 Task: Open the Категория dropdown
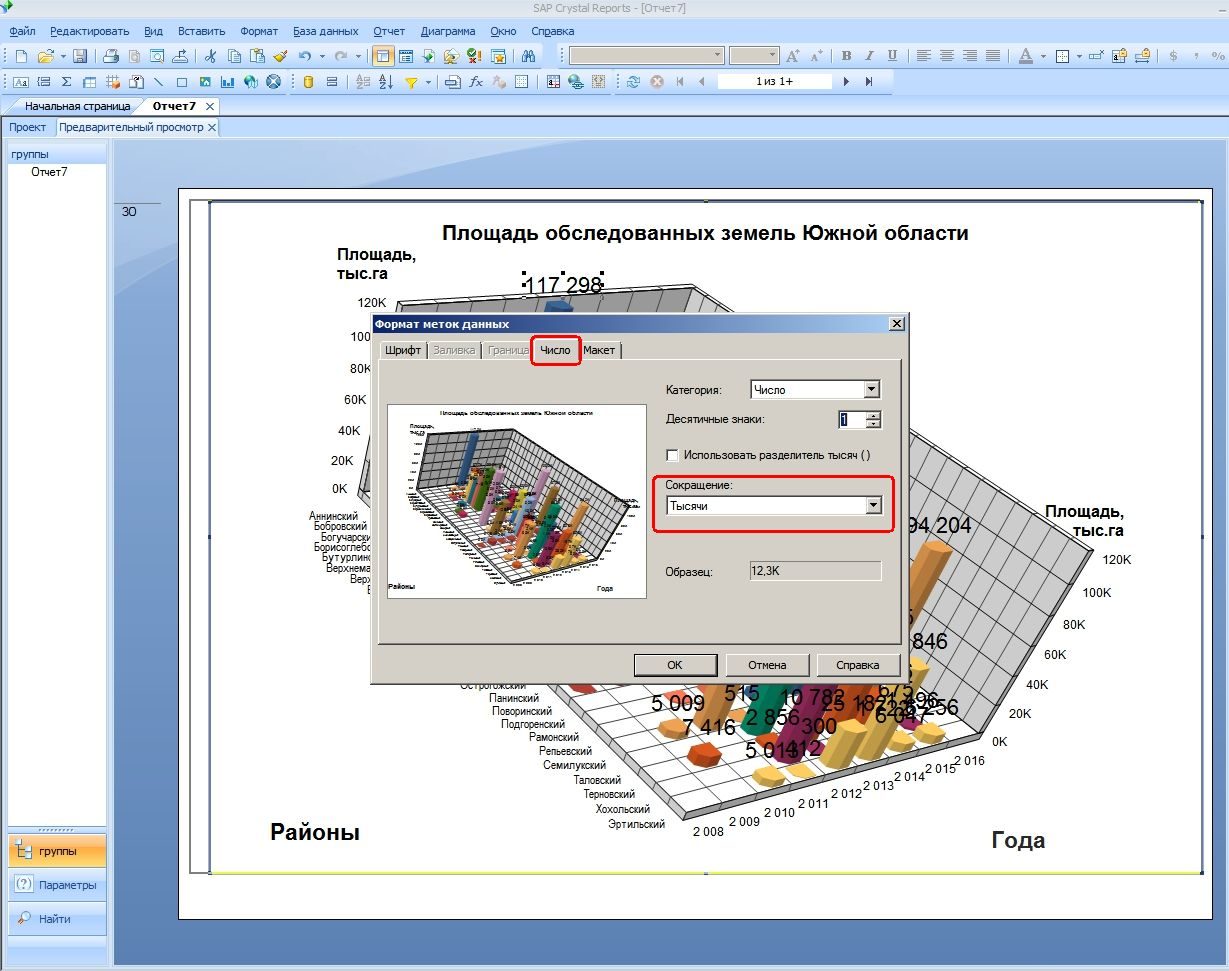[x=872, y=390]
